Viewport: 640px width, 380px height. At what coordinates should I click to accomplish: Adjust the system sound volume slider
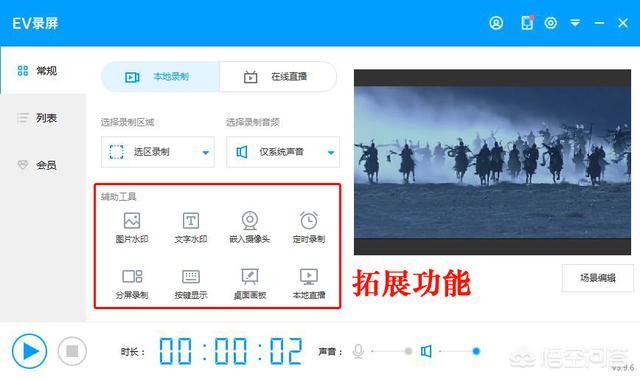click(x=459, y=351)
